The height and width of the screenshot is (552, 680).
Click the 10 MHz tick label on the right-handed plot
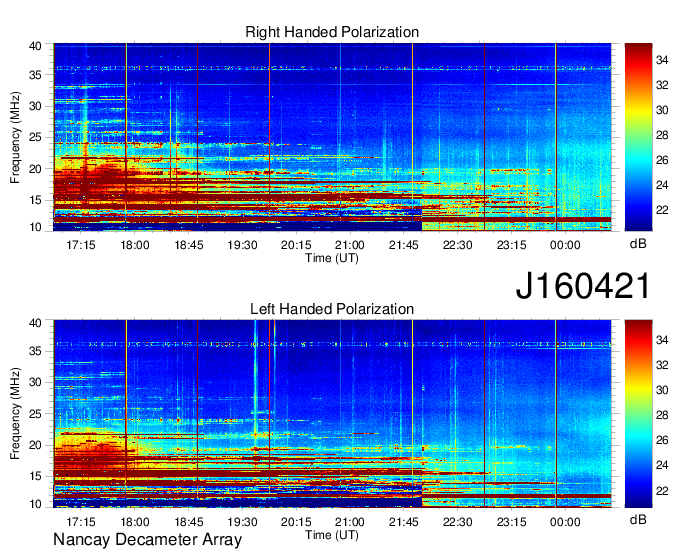[x=35, y=227]
